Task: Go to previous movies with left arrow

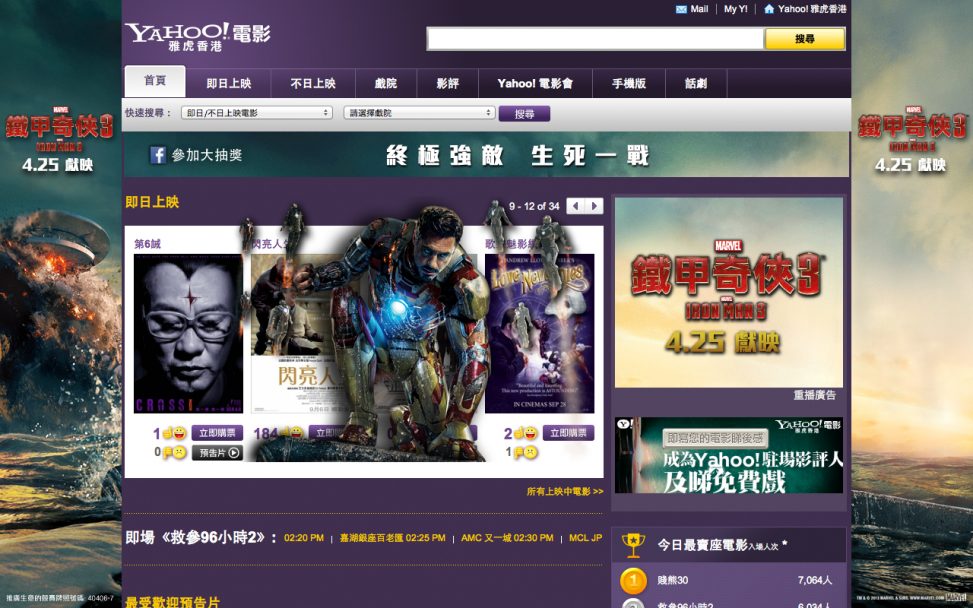Action: pyautogui.click(x=576, y=206)
